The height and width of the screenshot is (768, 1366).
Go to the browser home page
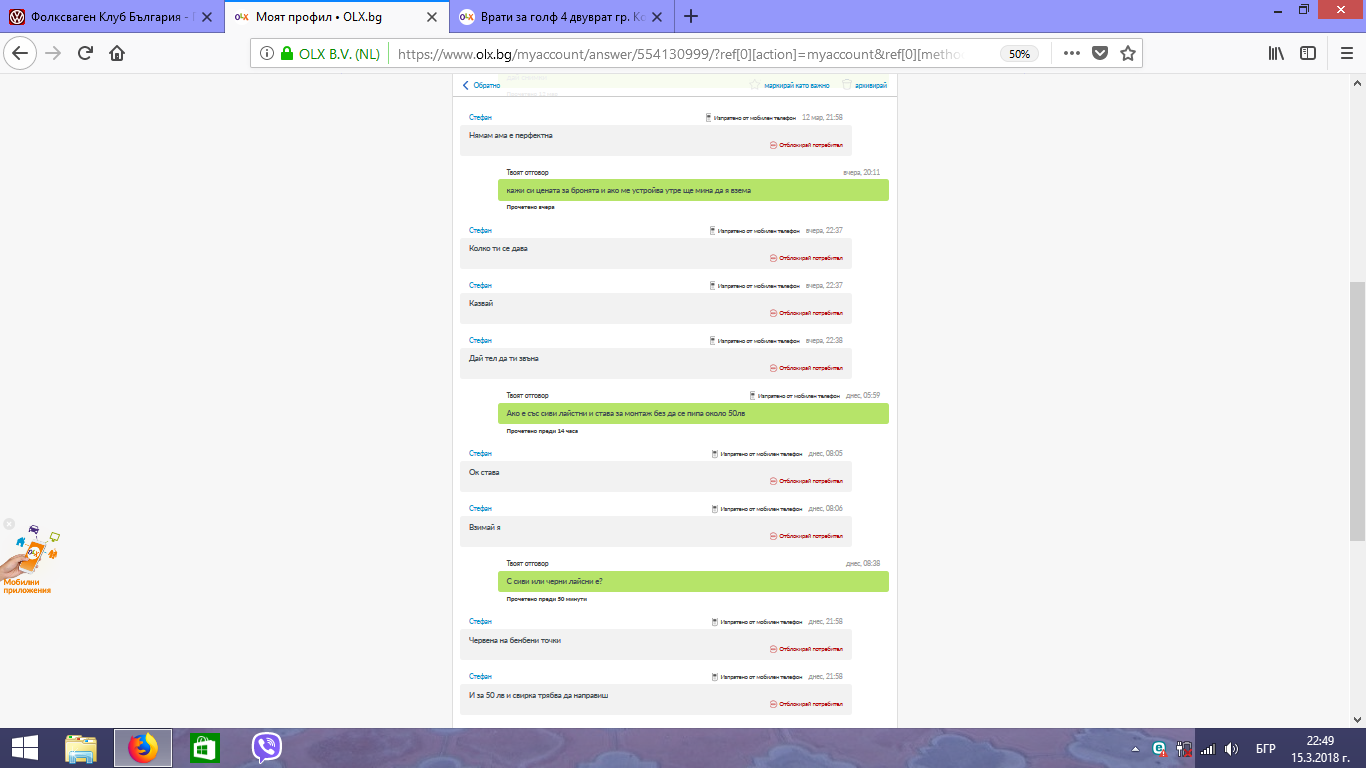point(117,54)
